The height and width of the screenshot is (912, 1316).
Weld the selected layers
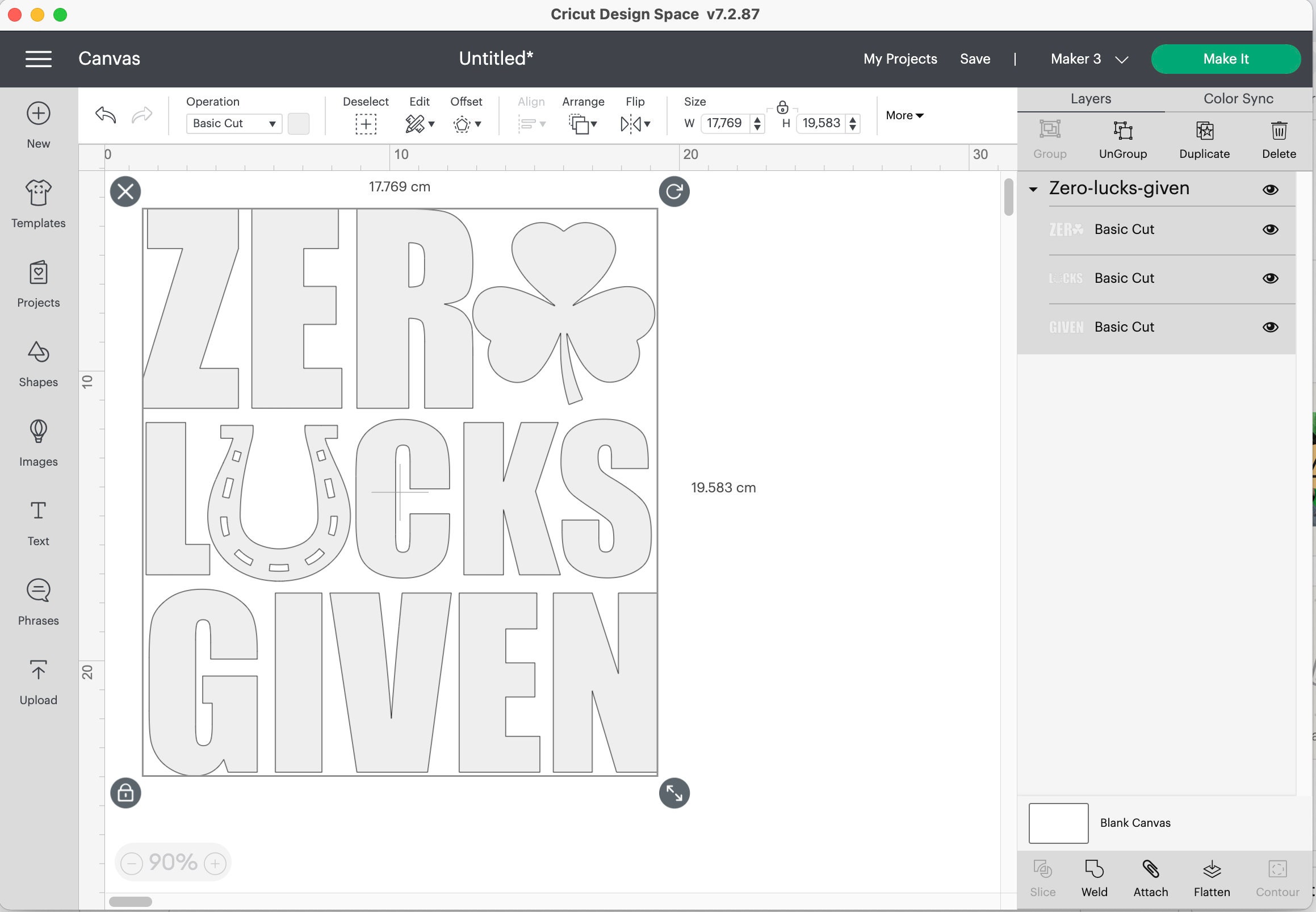[x=1095, y=877]
